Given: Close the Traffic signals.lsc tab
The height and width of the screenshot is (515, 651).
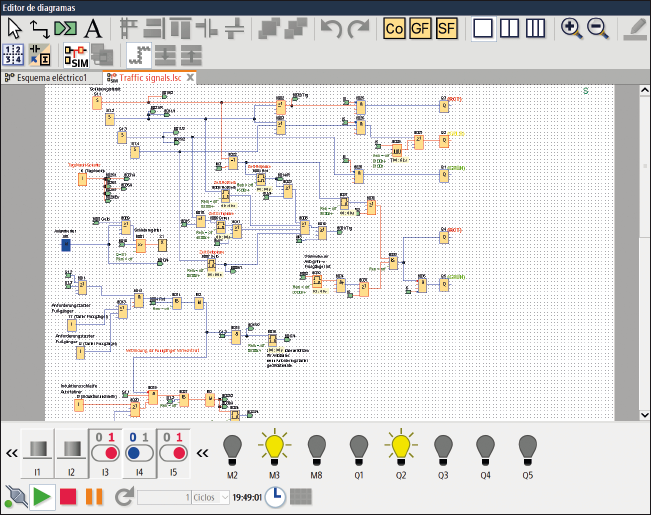Looking at the screenshot, I should pyautogui.click(x=189, y=77).
